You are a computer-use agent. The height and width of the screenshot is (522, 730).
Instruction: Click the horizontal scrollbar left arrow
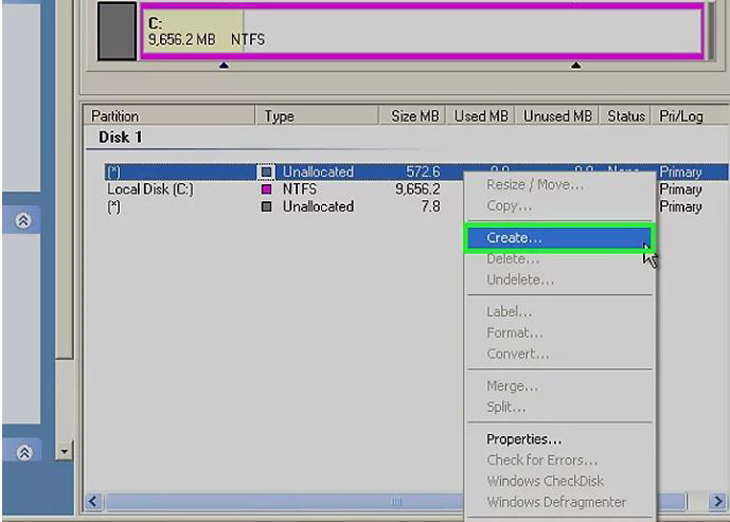click(x=93, y=502)
